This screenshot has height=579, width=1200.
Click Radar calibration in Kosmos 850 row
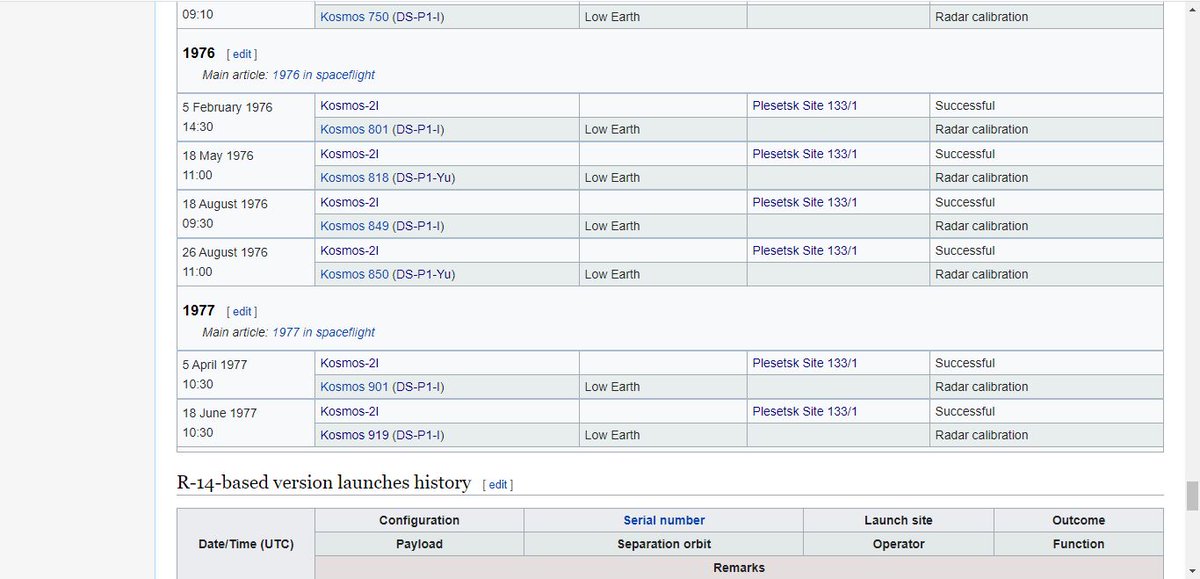(x=981, y=274)
